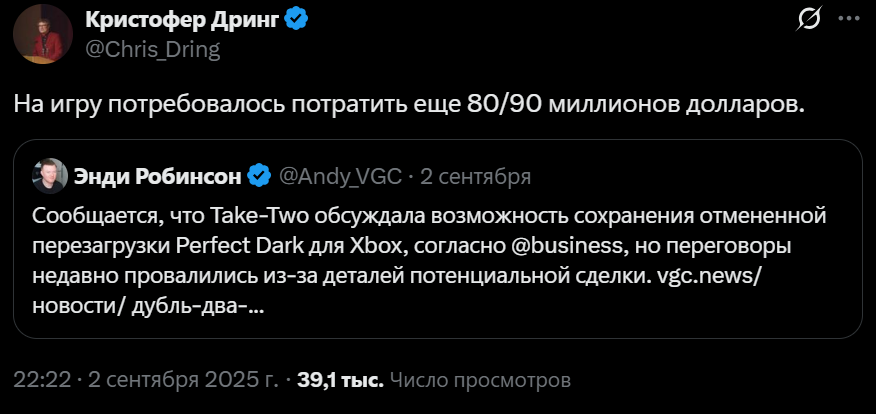The height and width of the screenshot is (414, 876).
Task: Open the @Chris_Dring handle
Action: 152,48
